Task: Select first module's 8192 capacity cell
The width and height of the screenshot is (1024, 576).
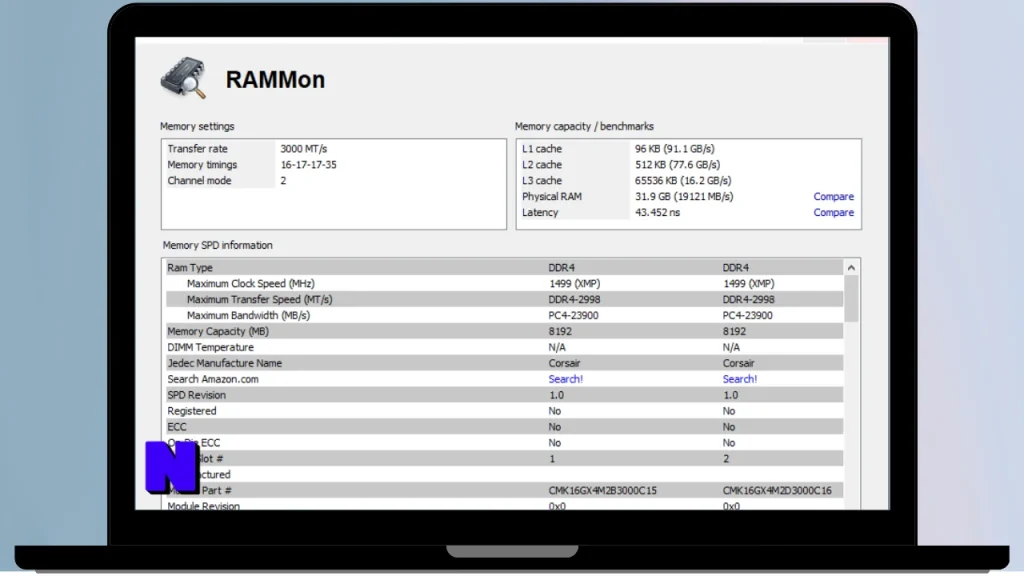Action: click(x=560, y=331)
